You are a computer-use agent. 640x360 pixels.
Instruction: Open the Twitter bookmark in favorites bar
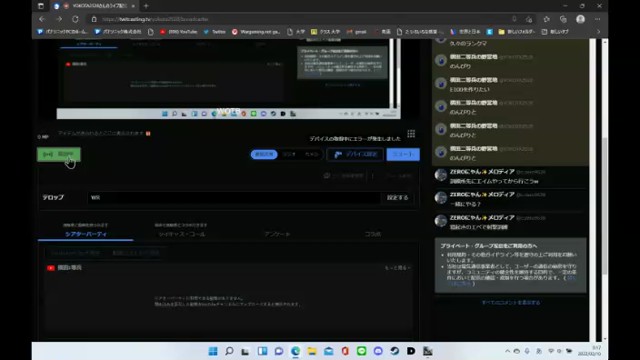[x=215, y=31]
